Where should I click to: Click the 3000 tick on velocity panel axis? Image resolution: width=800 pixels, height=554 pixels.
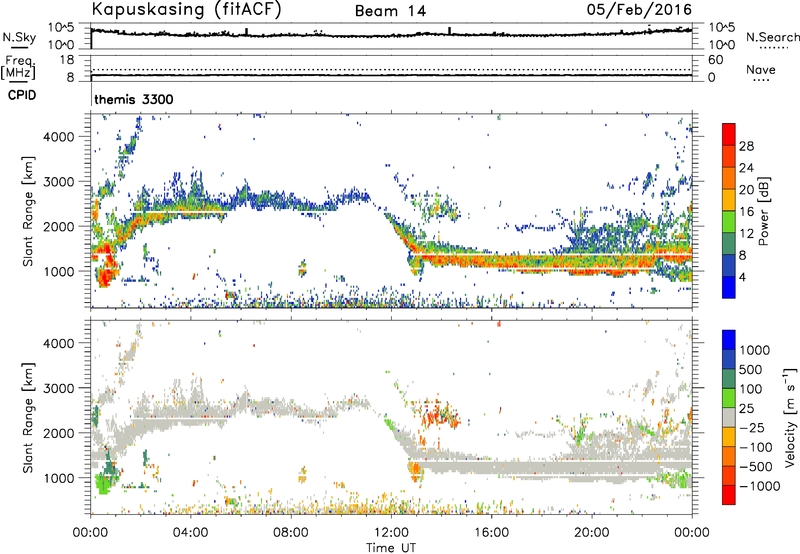coord(59,388)
